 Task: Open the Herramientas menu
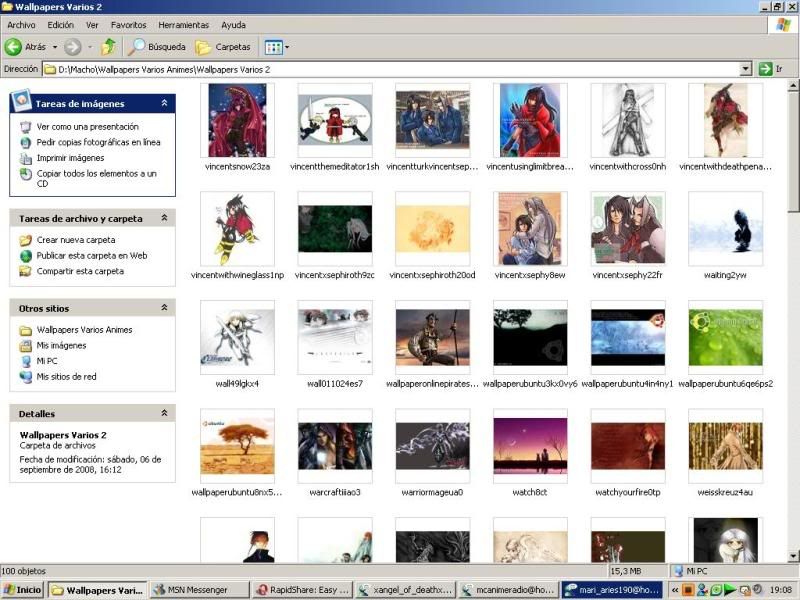[184, 25]
